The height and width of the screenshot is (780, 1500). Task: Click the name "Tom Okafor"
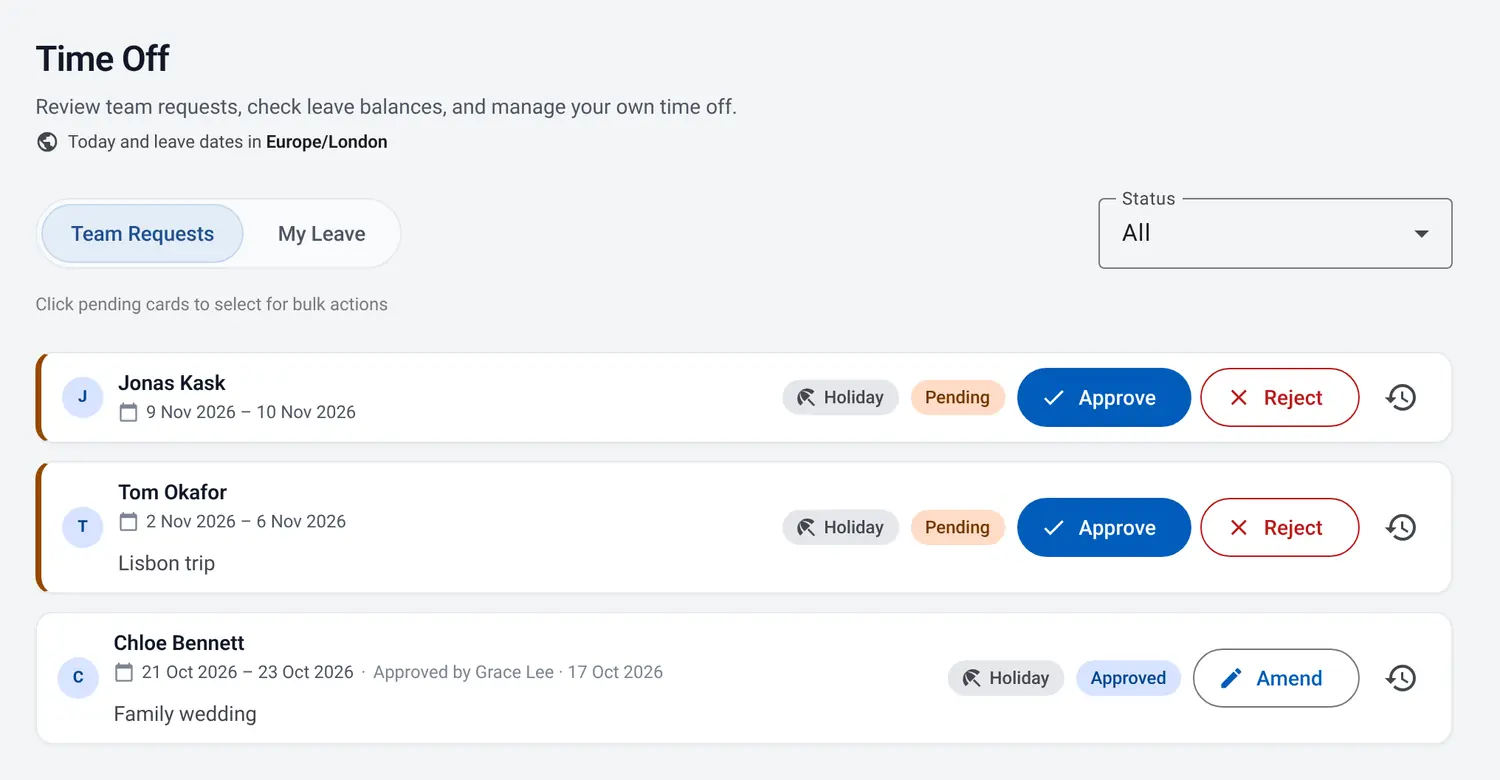tap(173, 492)
